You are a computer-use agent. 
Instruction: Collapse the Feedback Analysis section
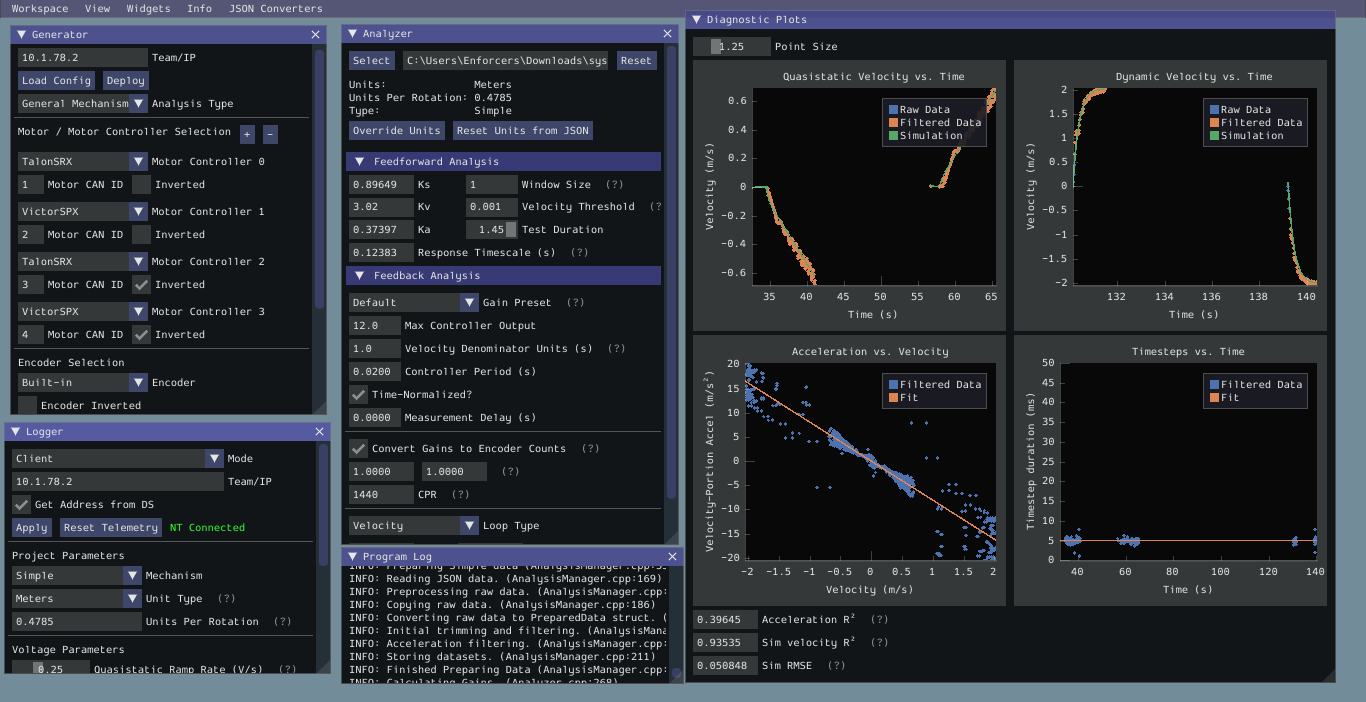point(504,275)
